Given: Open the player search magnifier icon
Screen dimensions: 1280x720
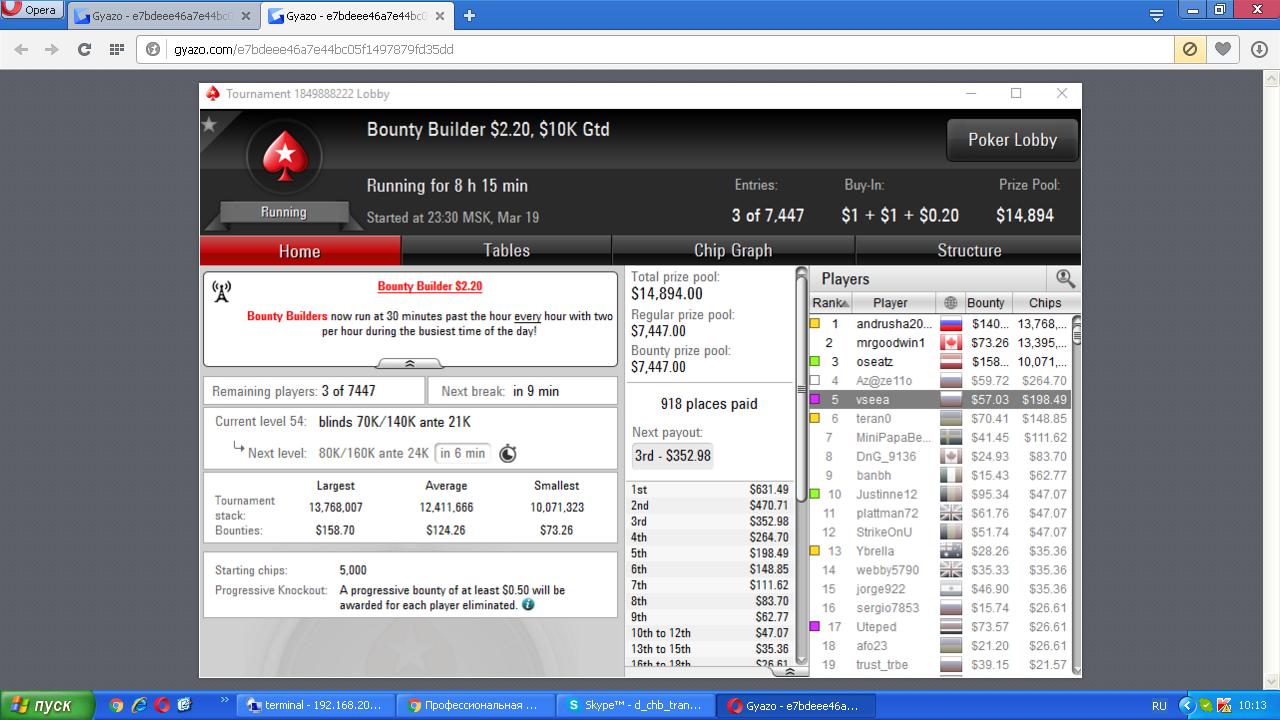Looking at the screenshot, I should [x=1065, y=279].
